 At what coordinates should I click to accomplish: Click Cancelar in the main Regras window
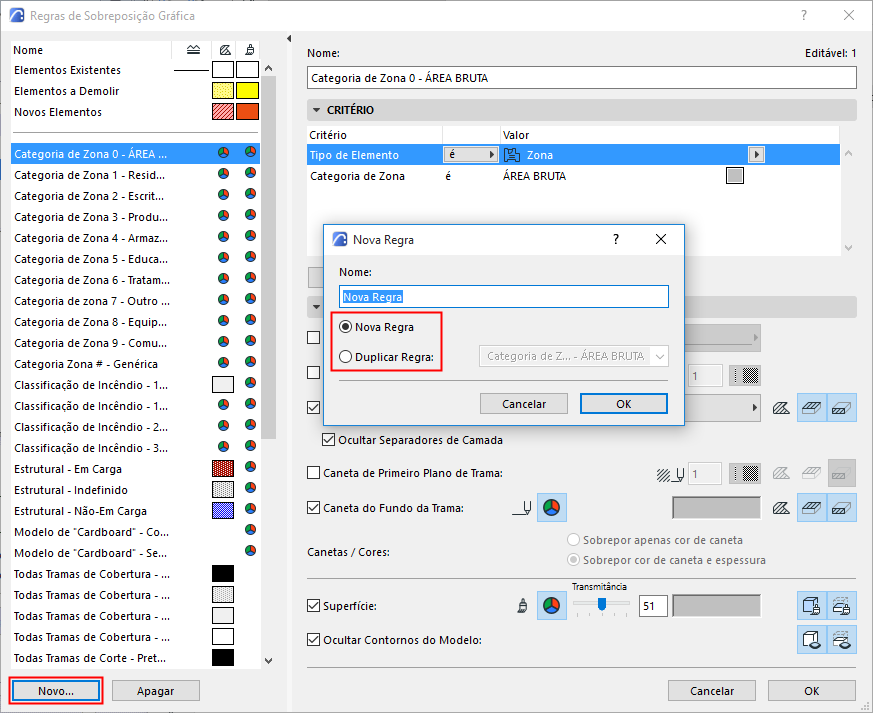point(712,691)
